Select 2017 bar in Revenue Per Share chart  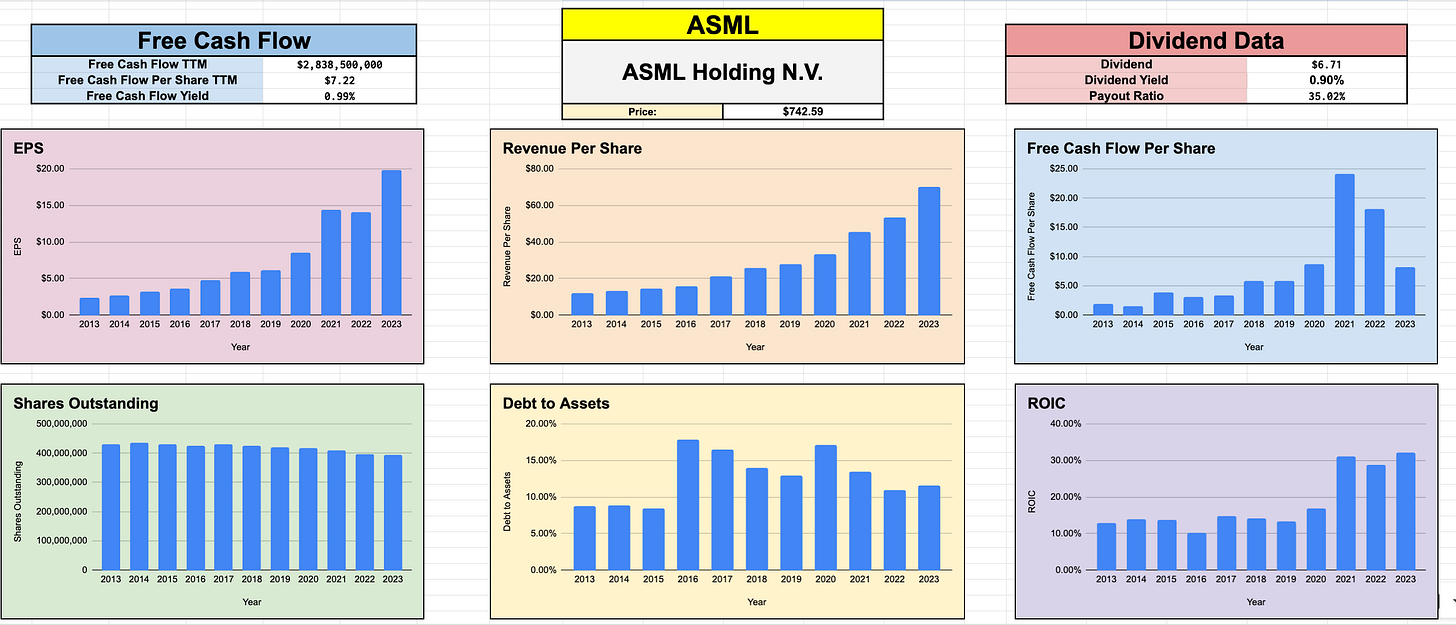tap(721, 296)
